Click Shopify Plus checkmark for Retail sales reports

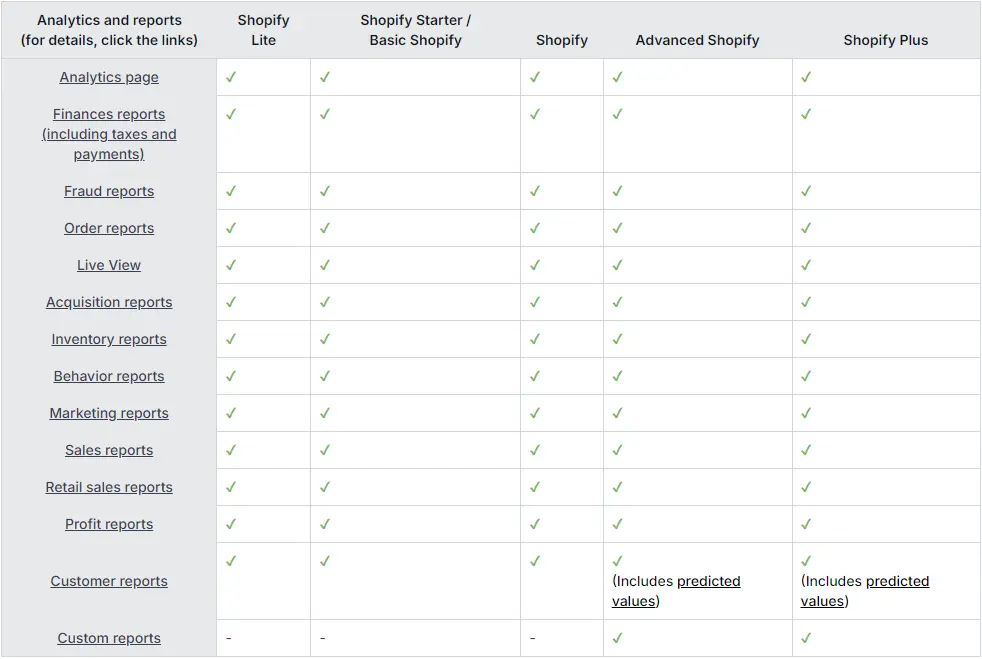pyautogui.click(x=806, y=487)
